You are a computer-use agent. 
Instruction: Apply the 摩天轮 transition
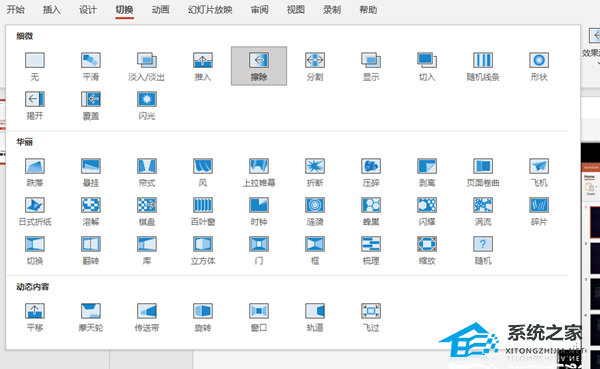[91, 317]
